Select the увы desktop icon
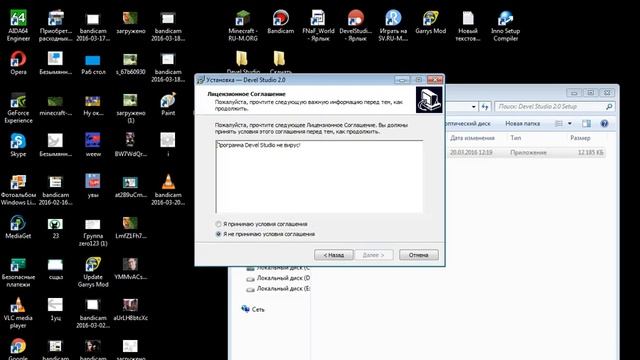Viewport: 640px width, 360px height. pos(93,185)
